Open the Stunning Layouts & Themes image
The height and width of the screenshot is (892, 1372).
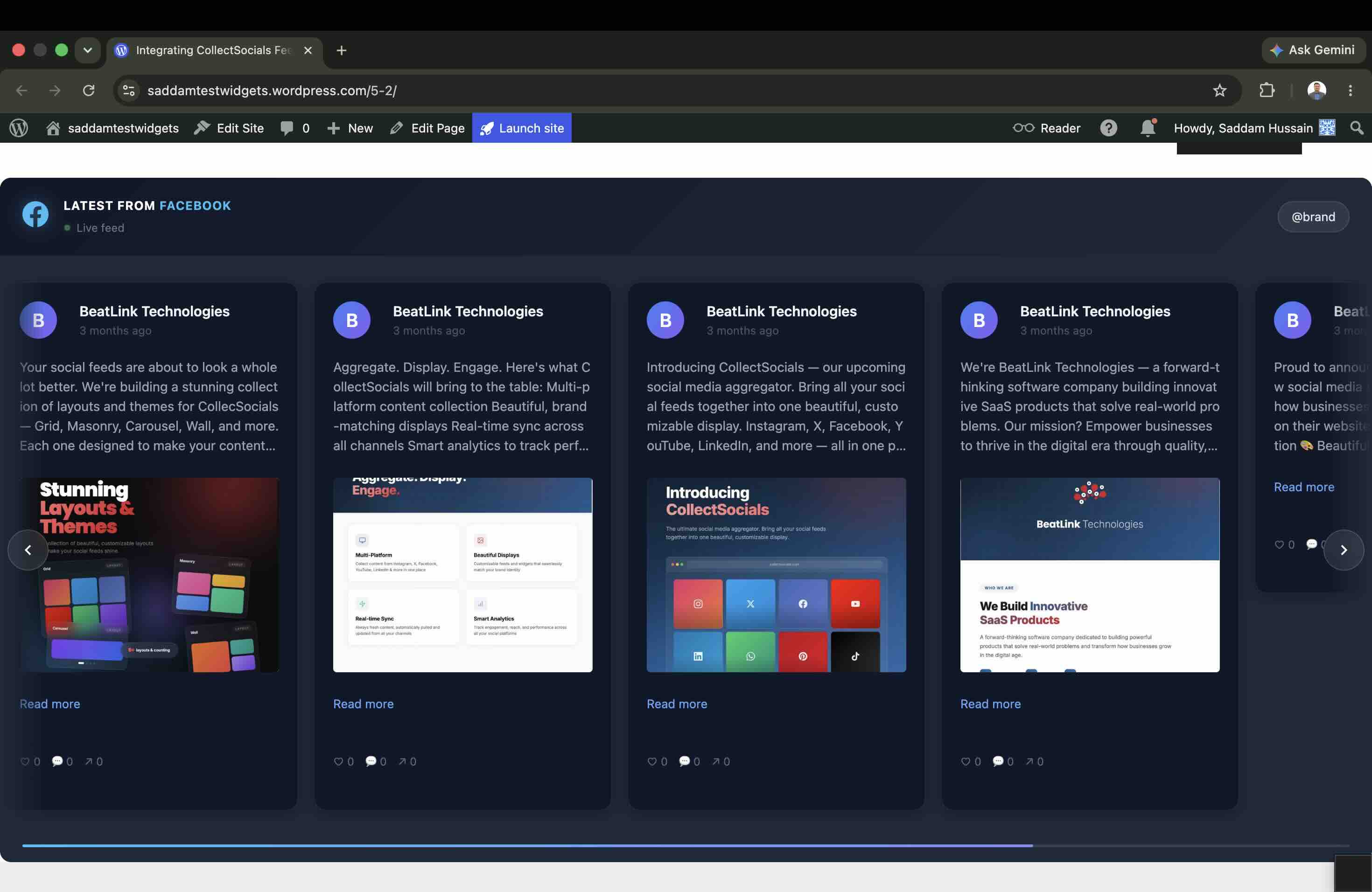(149, 574)
